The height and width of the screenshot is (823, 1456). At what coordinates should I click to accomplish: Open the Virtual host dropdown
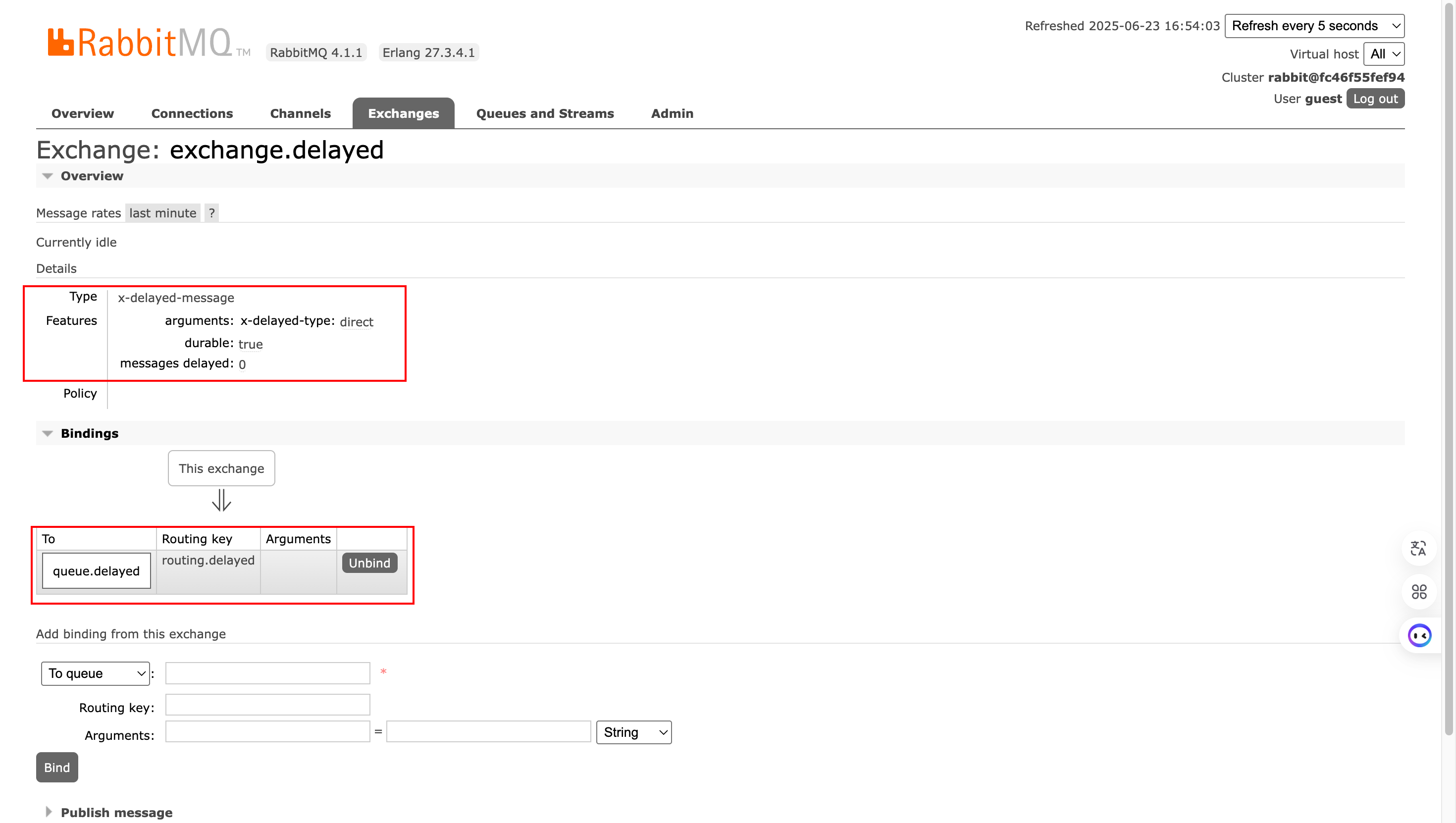[x=1384, y=54]
